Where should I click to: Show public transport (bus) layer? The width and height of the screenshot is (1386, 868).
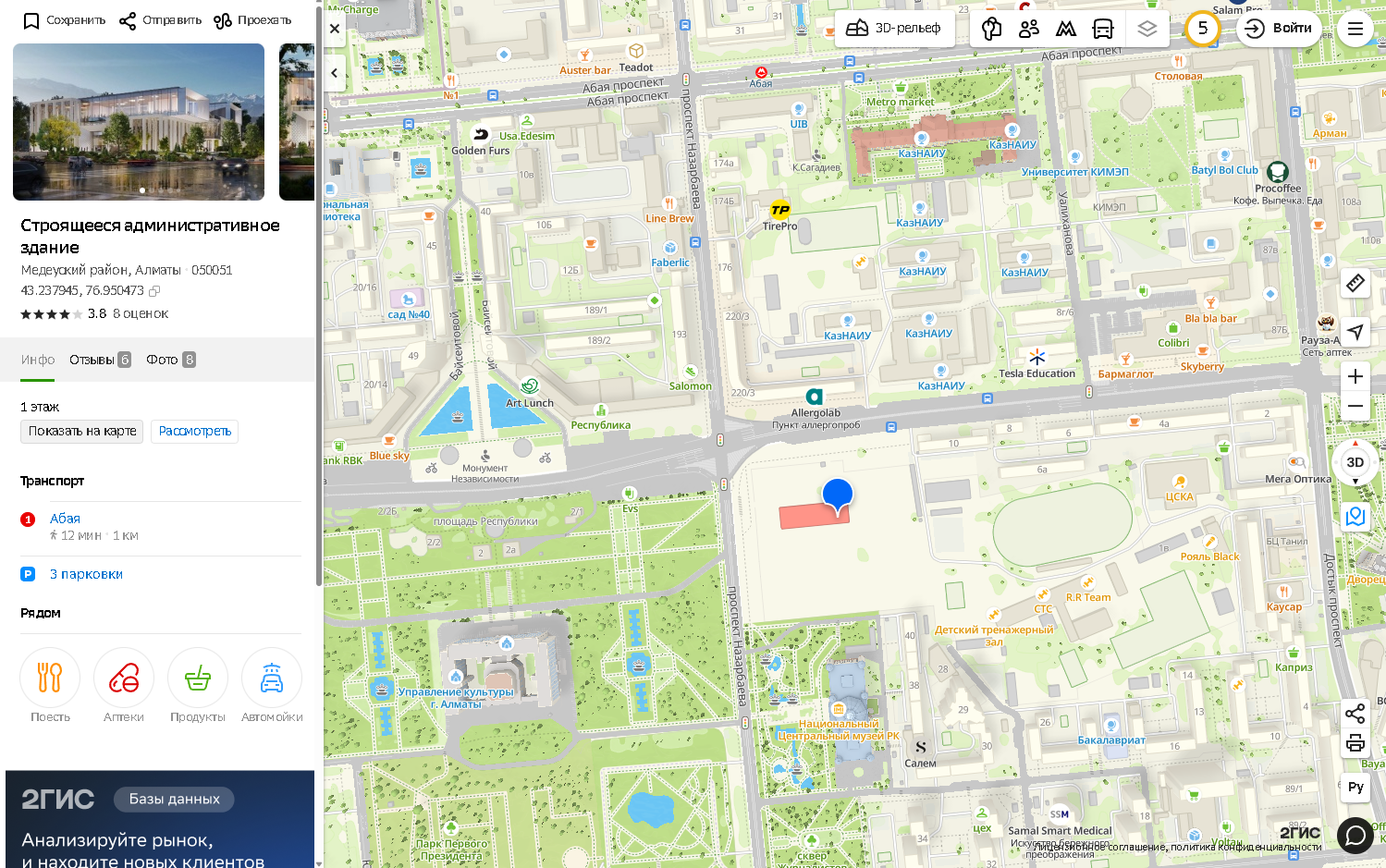point(1103,29)
